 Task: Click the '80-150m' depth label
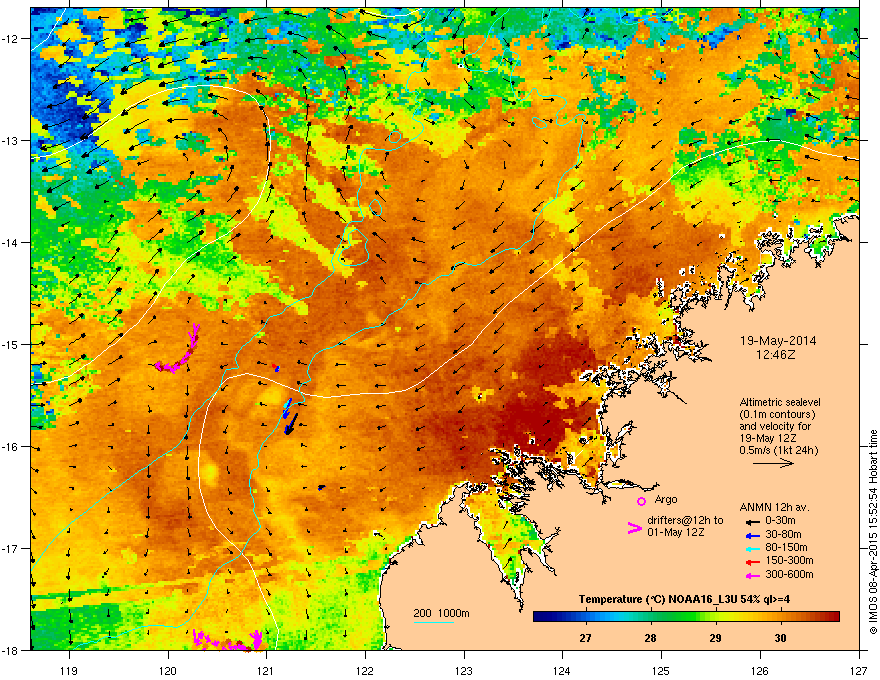[786, 547]
